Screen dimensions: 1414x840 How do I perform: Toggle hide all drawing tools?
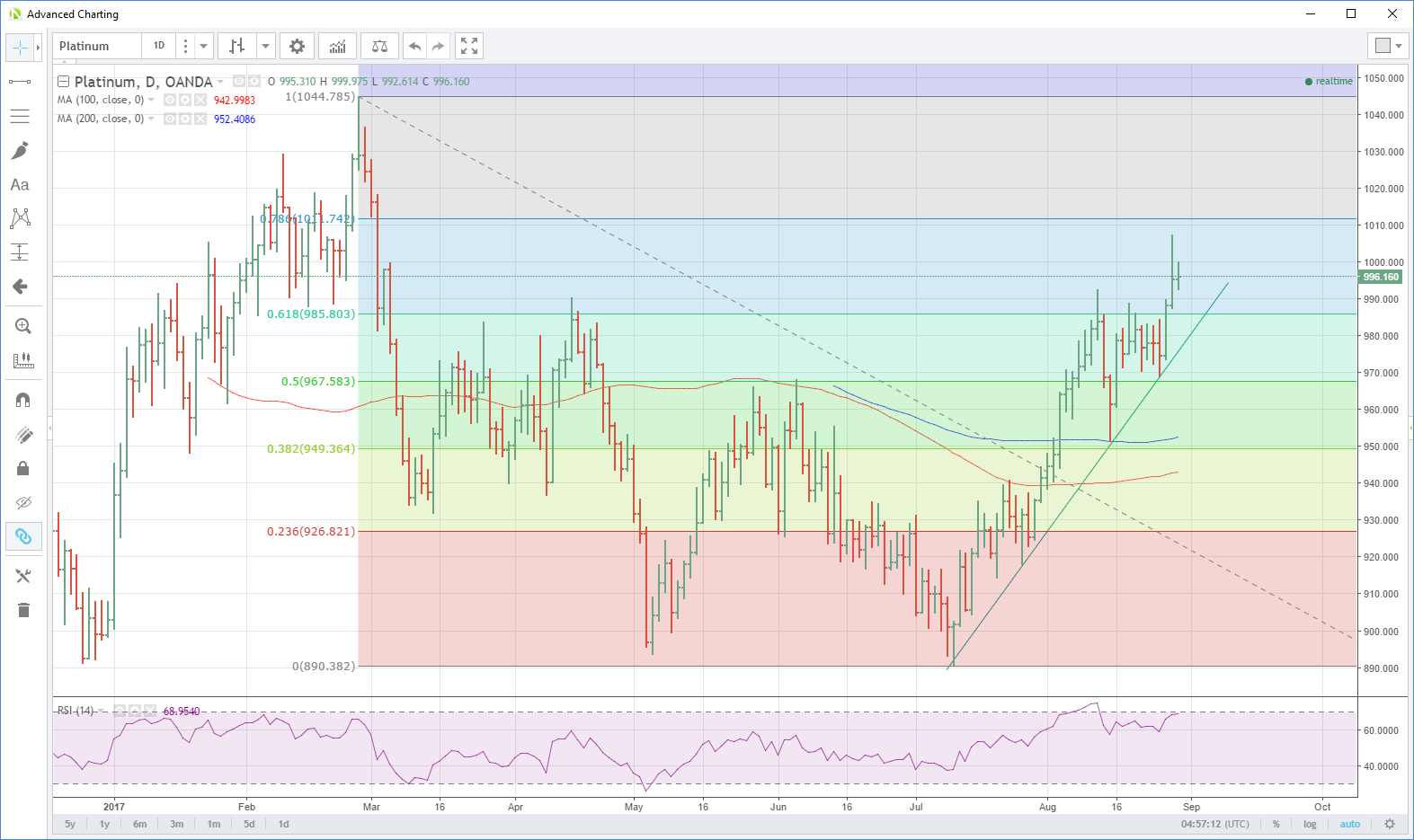pos(23,502)
